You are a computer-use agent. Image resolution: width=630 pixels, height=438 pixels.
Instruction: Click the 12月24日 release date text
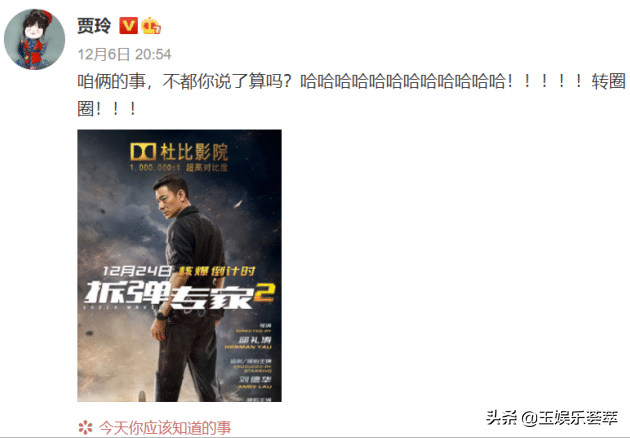(x=137, y=271)
